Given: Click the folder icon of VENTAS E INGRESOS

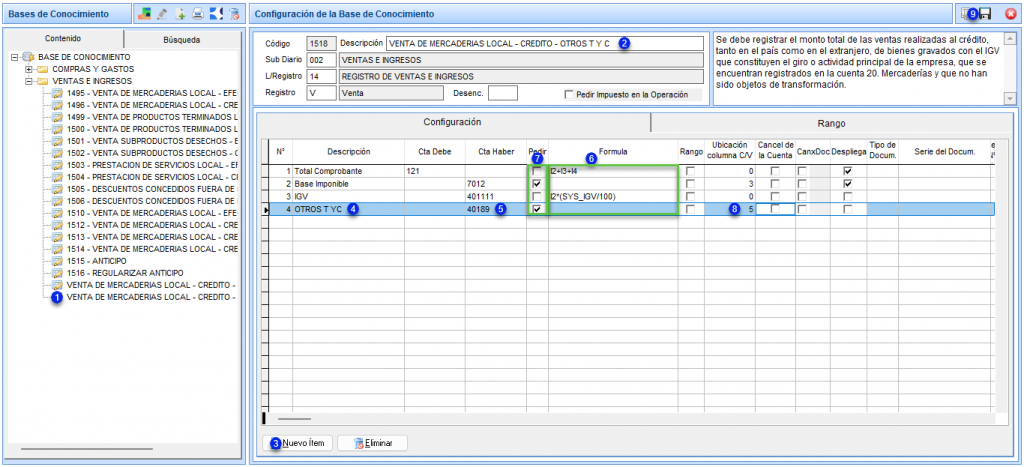Looking at the screenshot, I should pos(42,82).
